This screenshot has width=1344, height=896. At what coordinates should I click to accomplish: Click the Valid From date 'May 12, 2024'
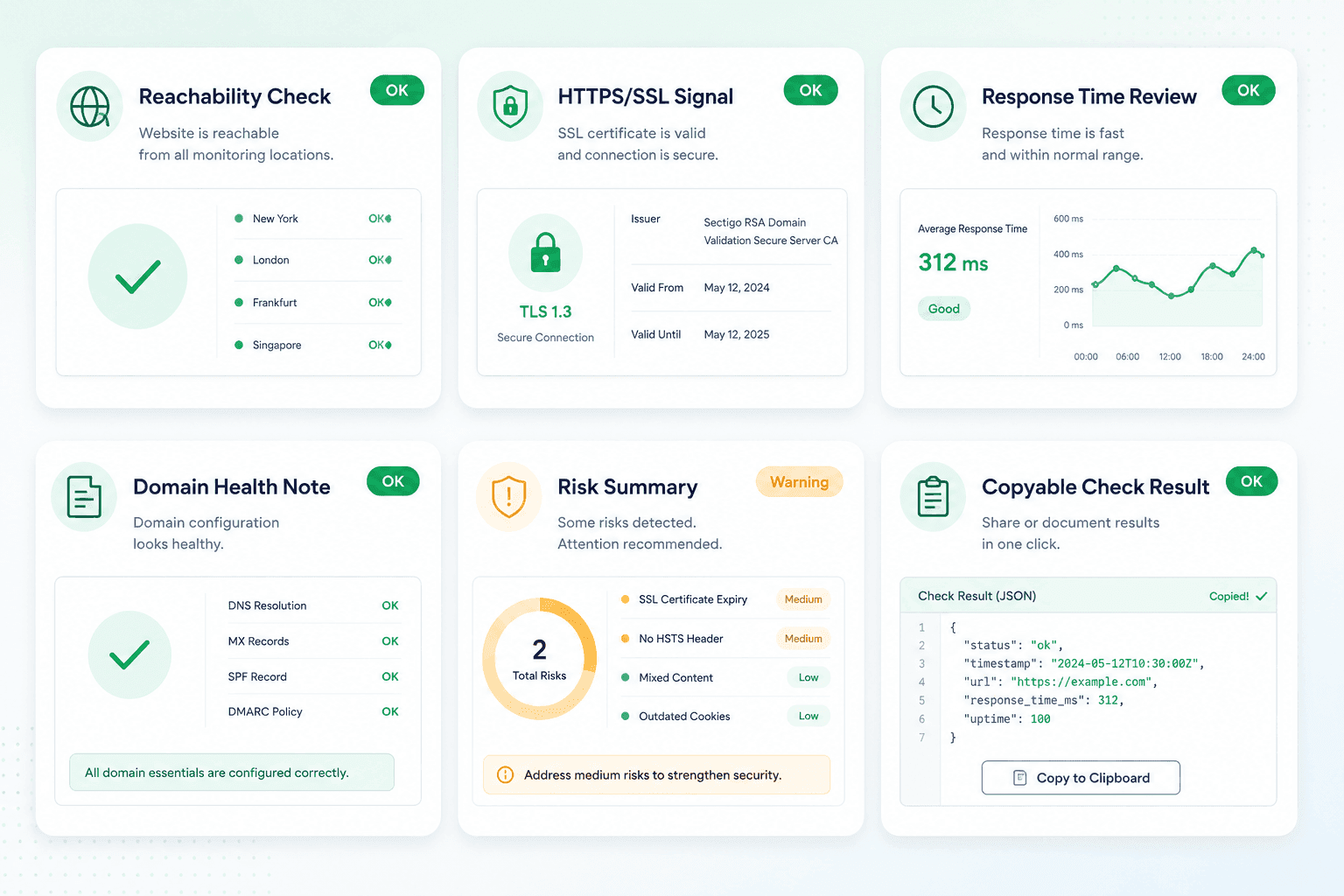(x=737, y=288)
